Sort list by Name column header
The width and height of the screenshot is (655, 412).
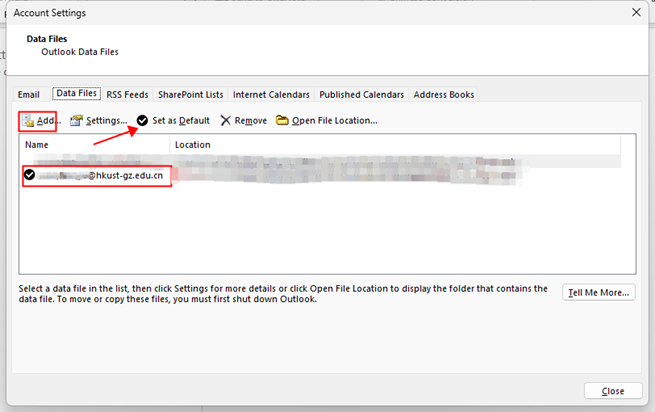point(95,145)
